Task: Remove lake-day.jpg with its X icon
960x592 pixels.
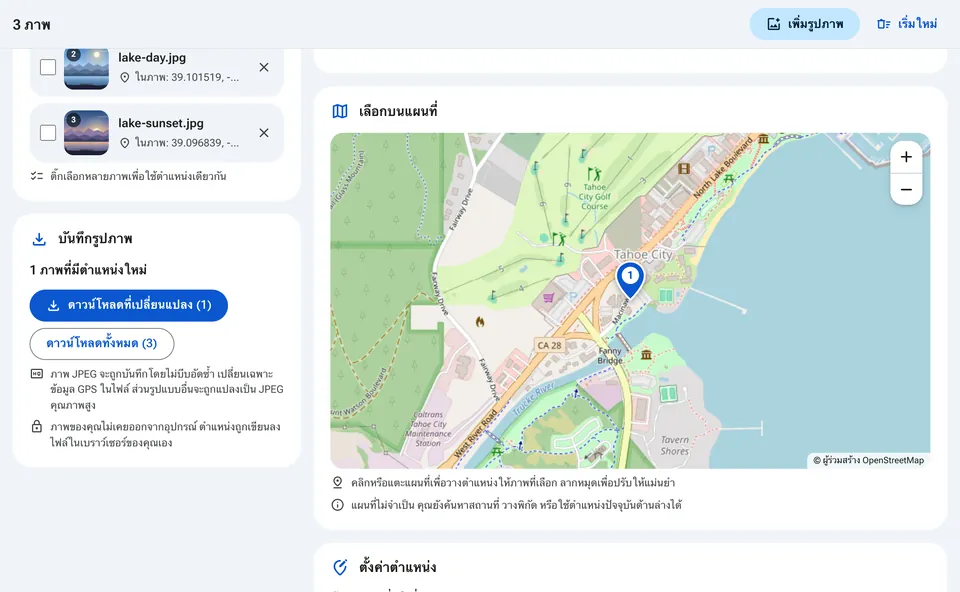Action: tap(264, 67)
